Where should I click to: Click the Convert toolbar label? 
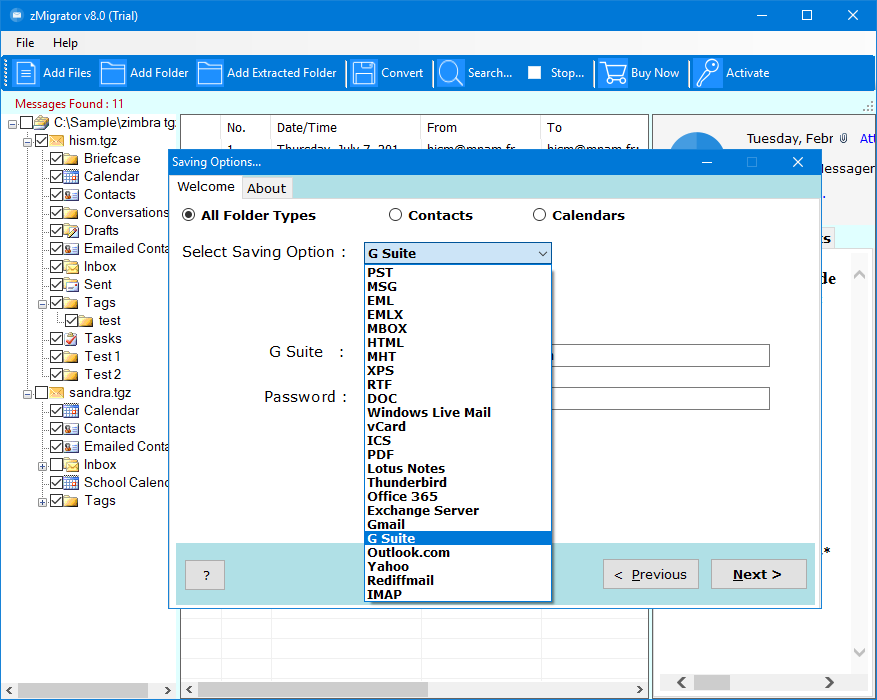pos(402,73)
